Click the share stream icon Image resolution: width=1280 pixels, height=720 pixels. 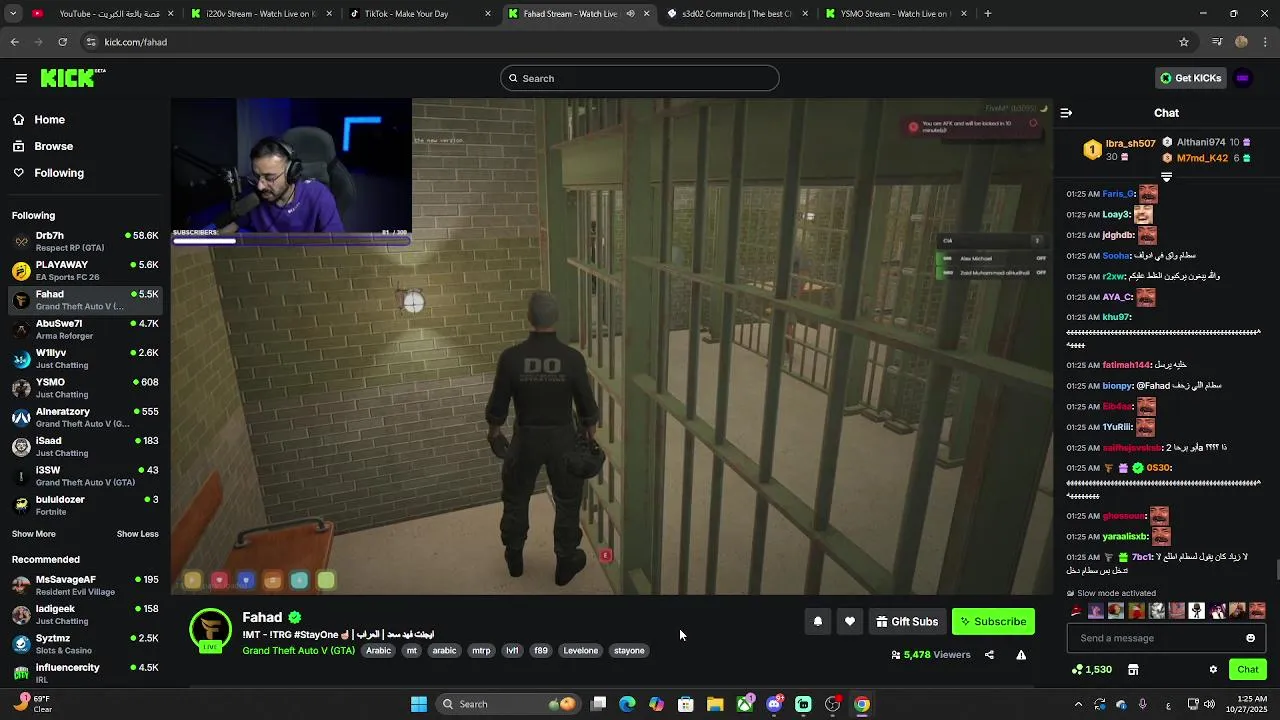click(989, 655)
